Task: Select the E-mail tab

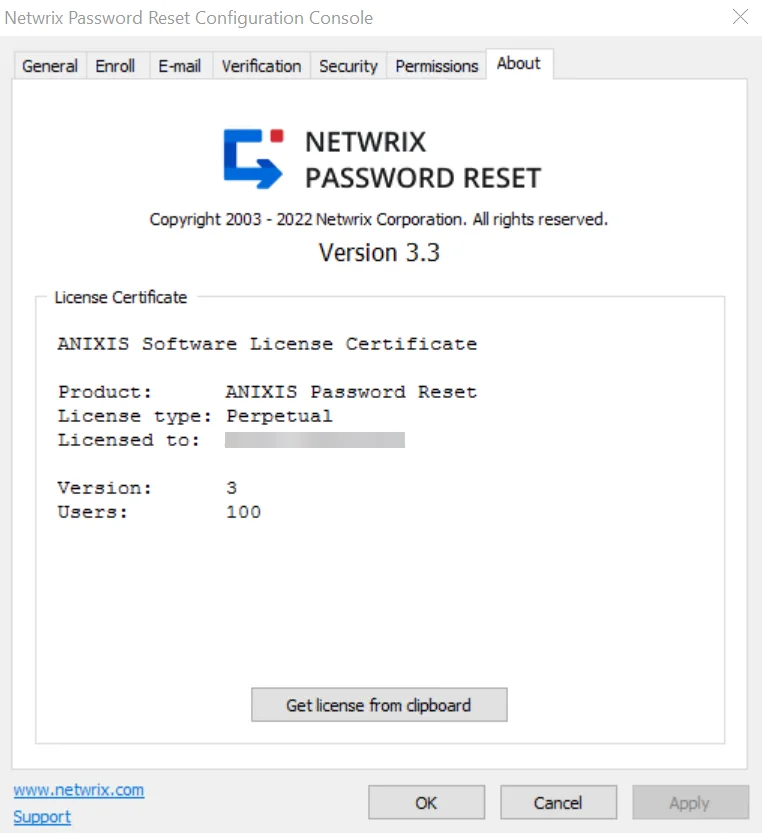Action: coord(180,66)
